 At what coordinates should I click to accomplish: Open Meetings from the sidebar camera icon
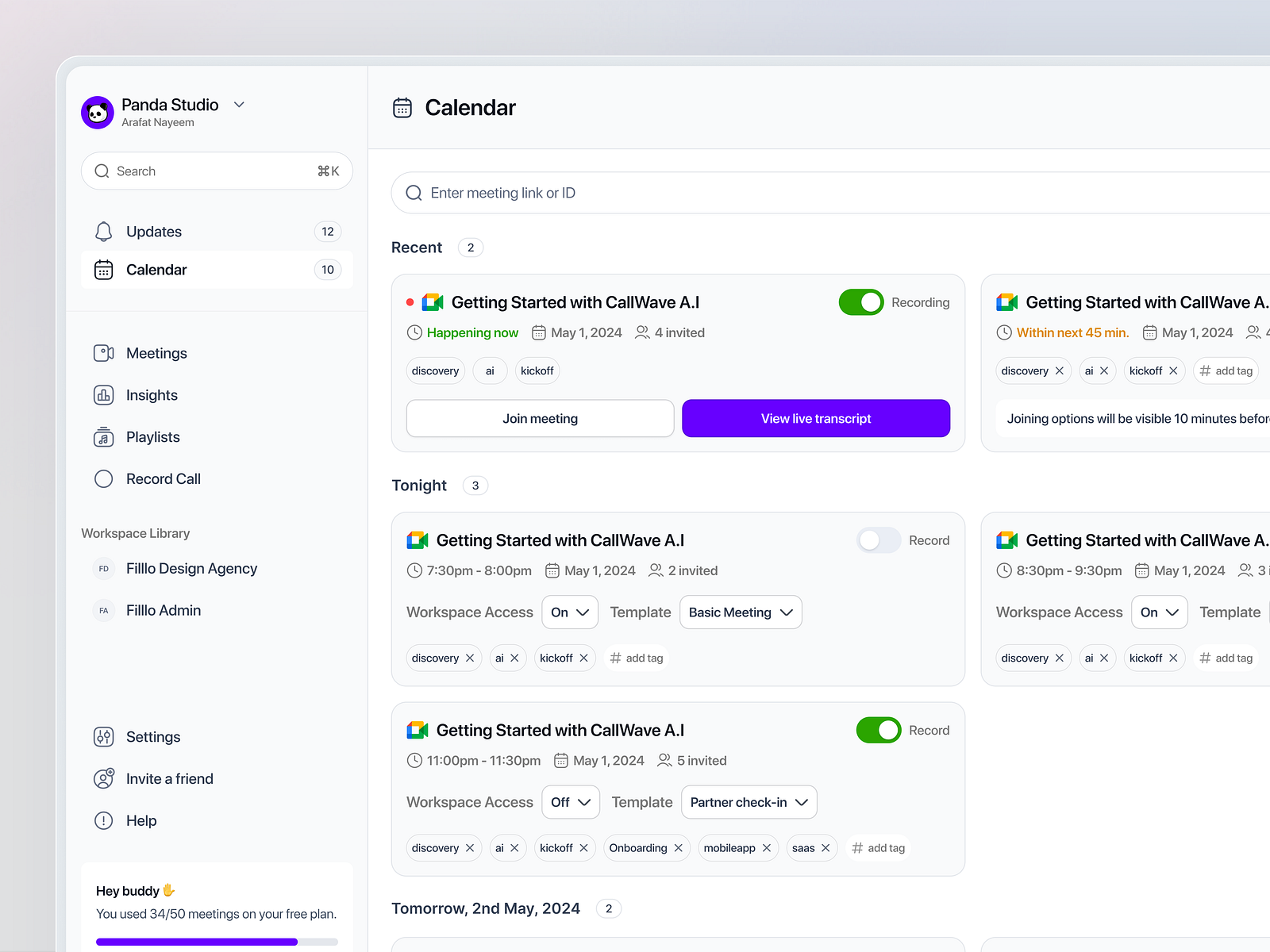point(103,353)
